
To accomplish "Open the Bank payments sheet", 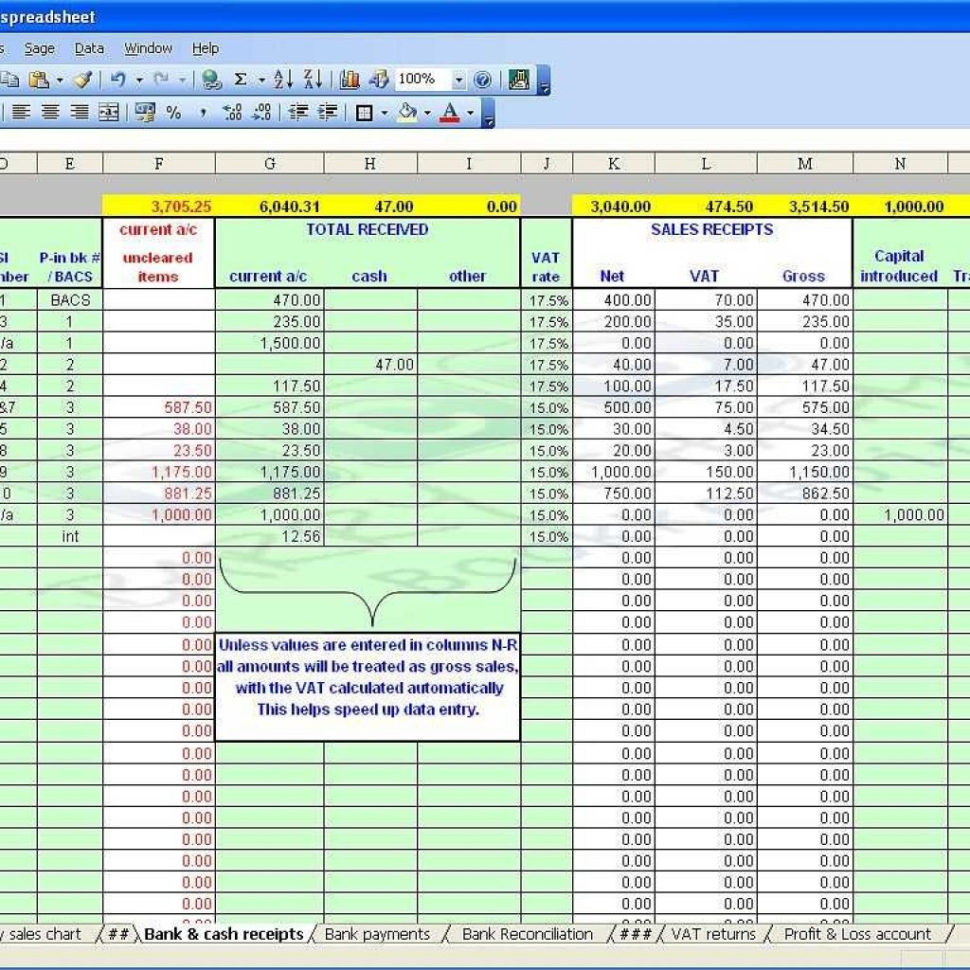I will point(378,933).
